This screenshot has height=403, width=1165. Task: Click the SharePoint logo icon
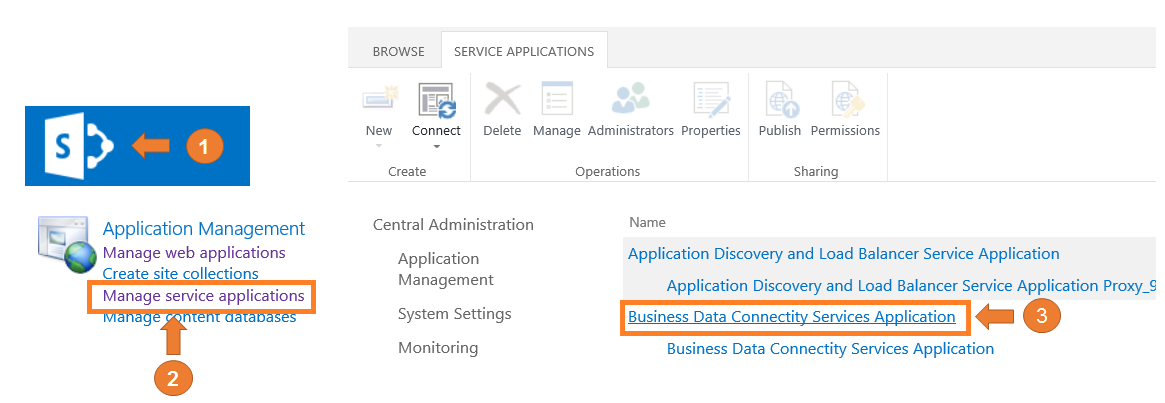(80, 146)
